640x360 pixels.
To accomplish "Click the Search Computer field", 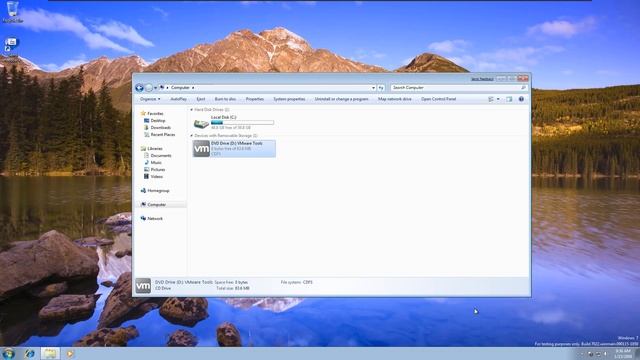I will point(459,88).
